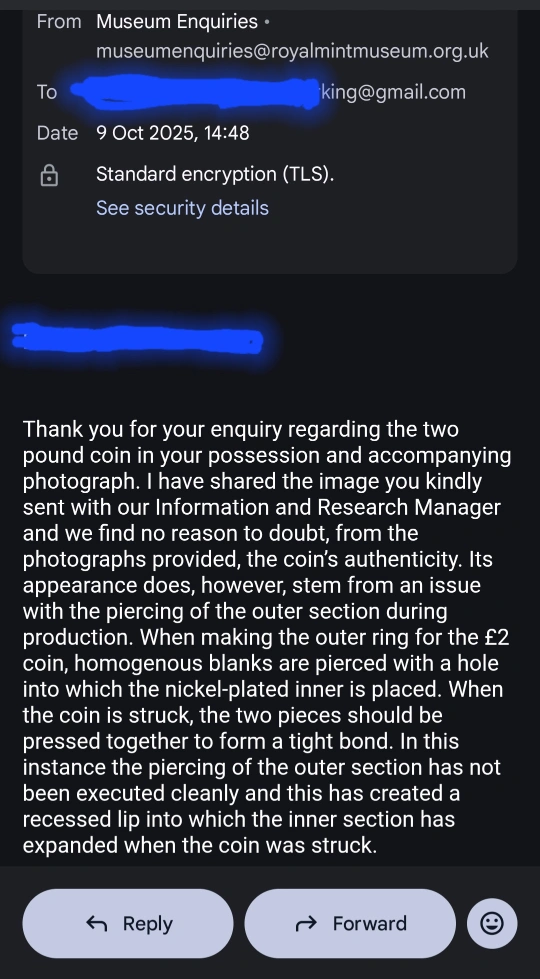
Task: Open See security details link
Action: 182,208
